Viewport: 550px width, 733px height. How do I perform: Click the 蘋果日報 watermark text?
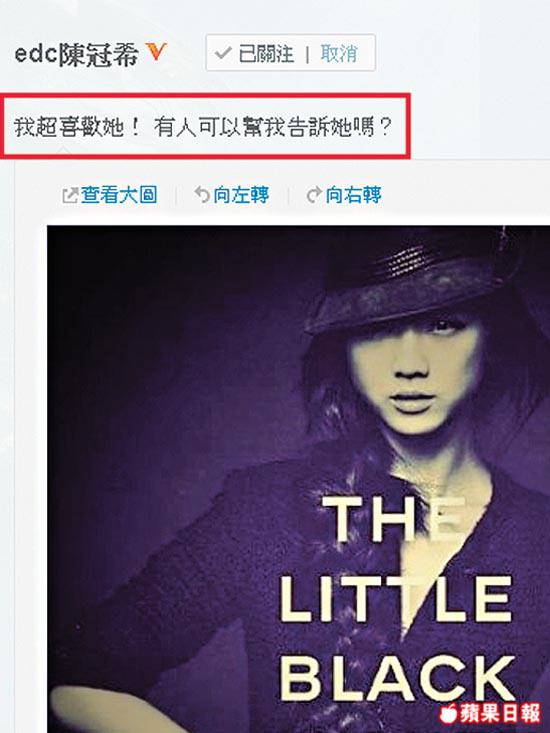pyautogui.click(x=500, y=713)
